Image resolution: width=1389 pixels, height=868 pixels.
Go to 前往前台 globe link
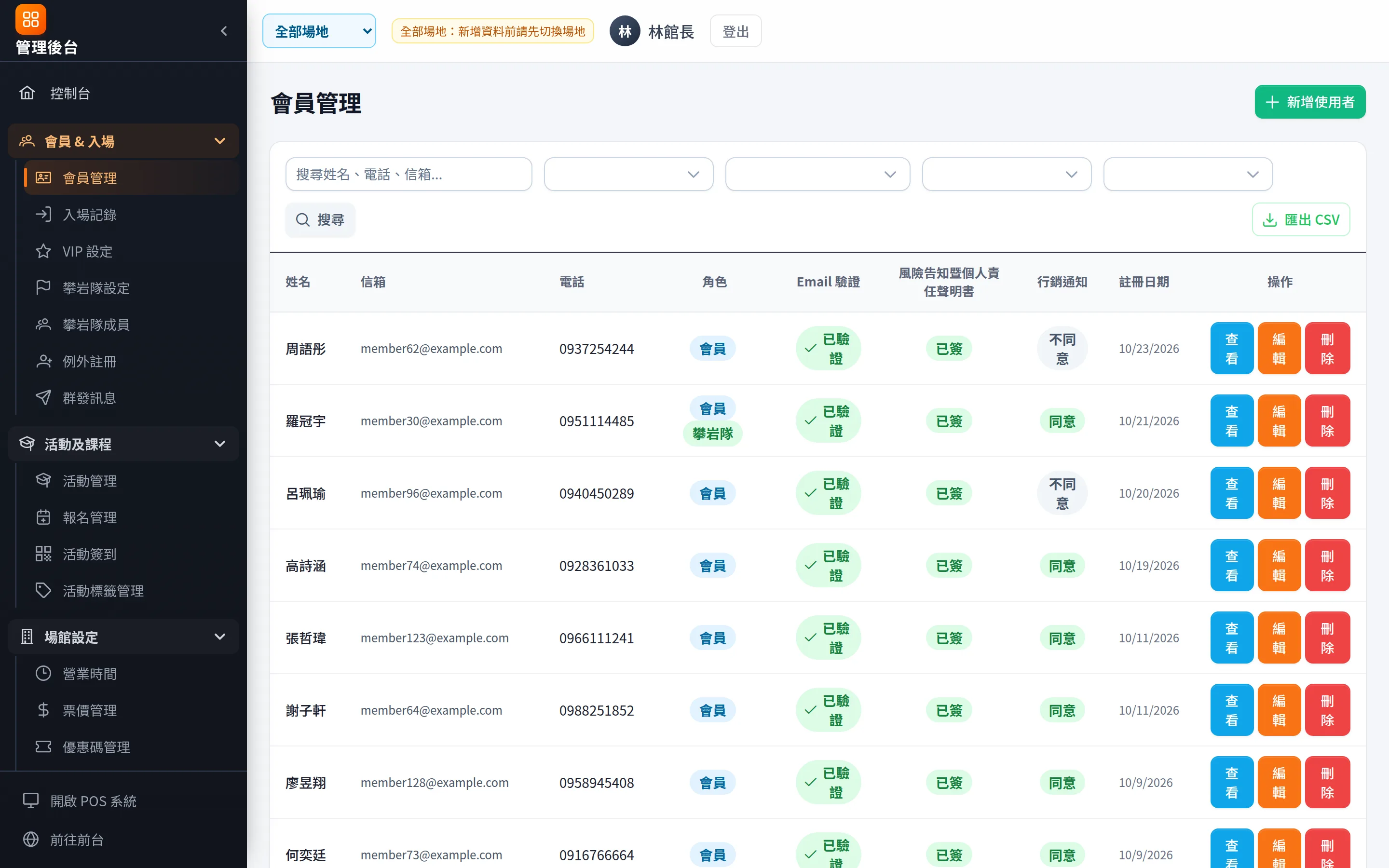tap(123, 839)
